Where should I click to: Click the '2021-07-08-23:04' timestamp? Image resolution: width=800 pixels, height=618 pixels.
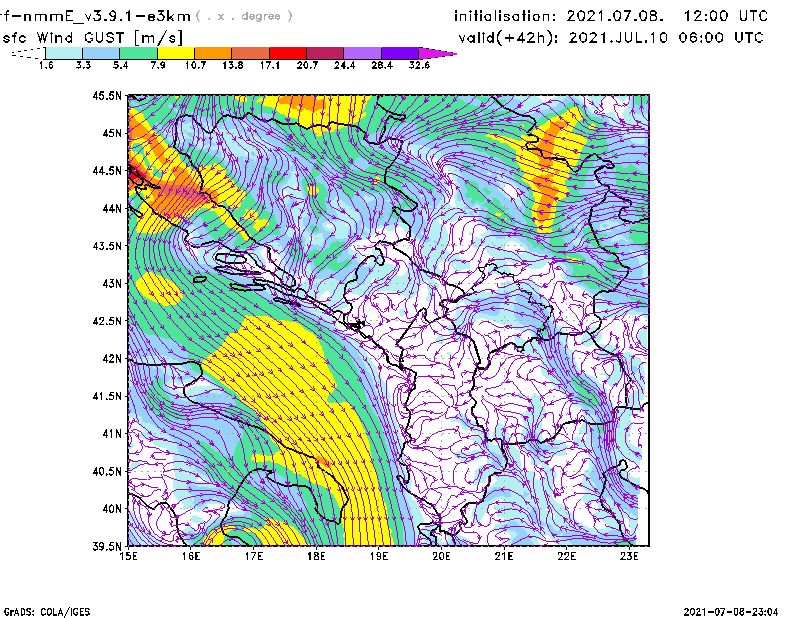731,612
